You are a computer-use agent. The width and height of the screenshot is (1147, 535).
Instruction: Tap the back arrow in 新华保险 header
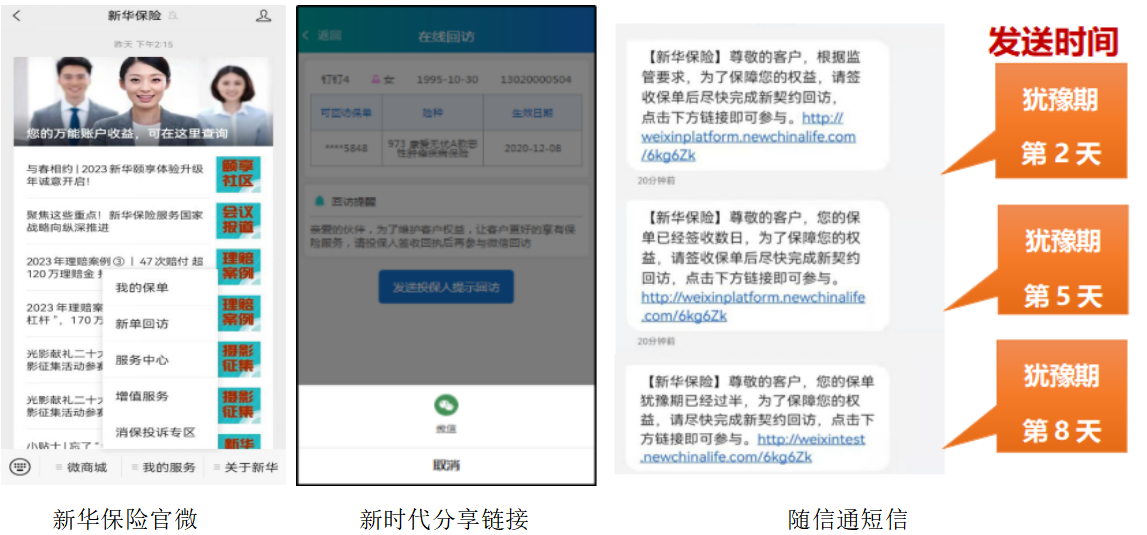point(17,15)
